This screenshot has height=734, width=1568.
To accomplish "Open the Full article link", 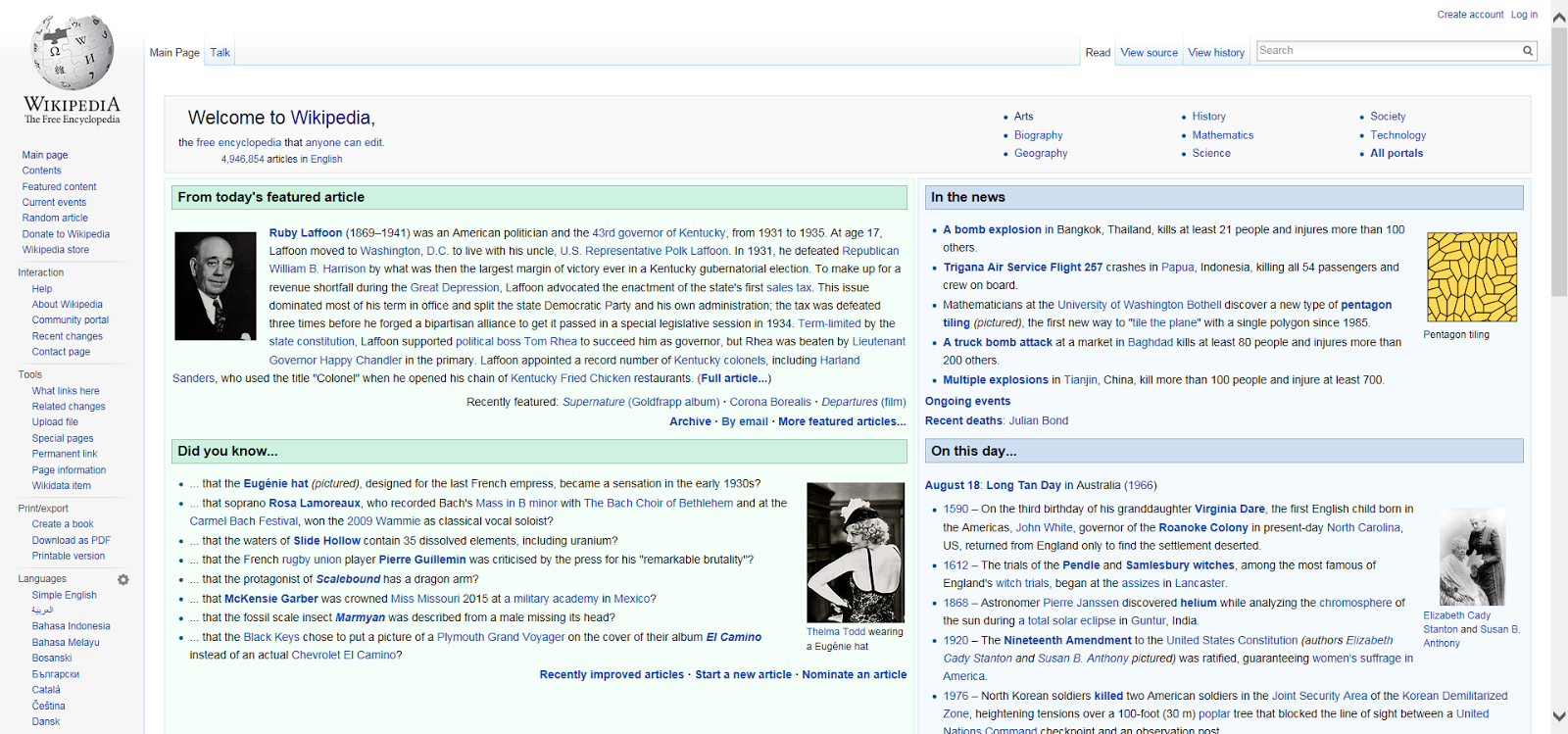I will 734,378.
